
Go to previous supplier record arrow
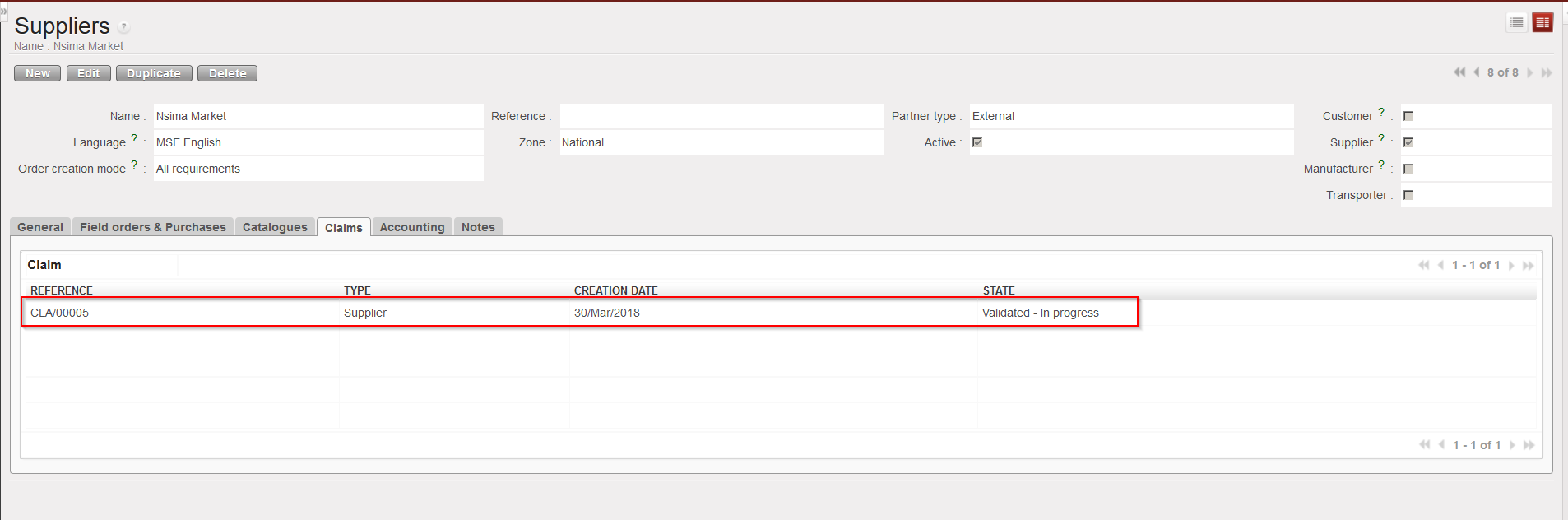coord(1477,72)
